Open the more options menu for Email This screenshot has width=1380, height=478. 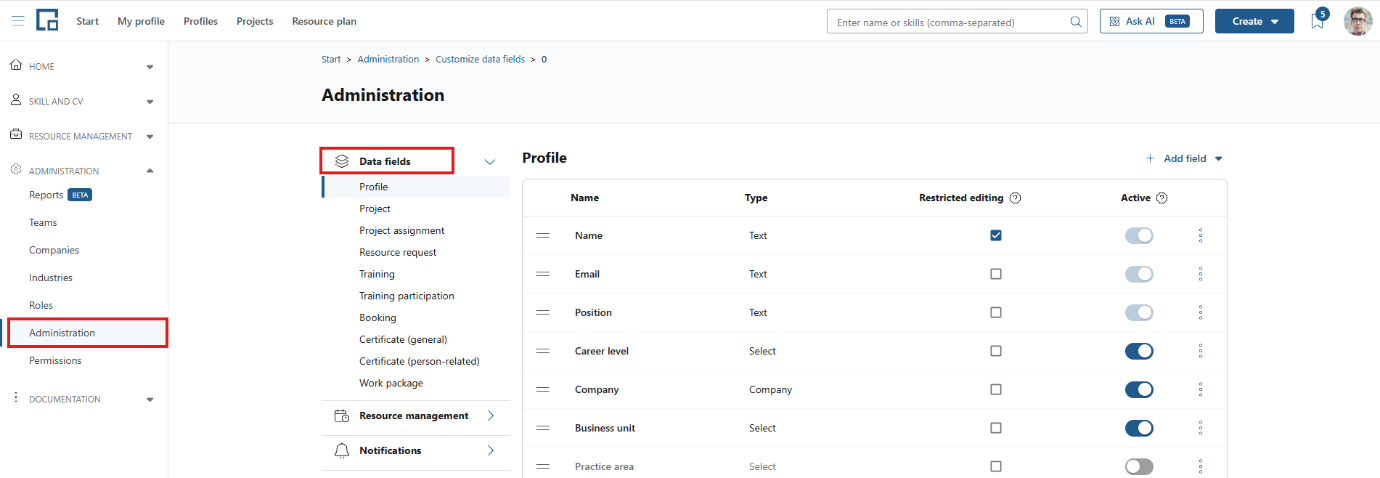click(1200, 274)
